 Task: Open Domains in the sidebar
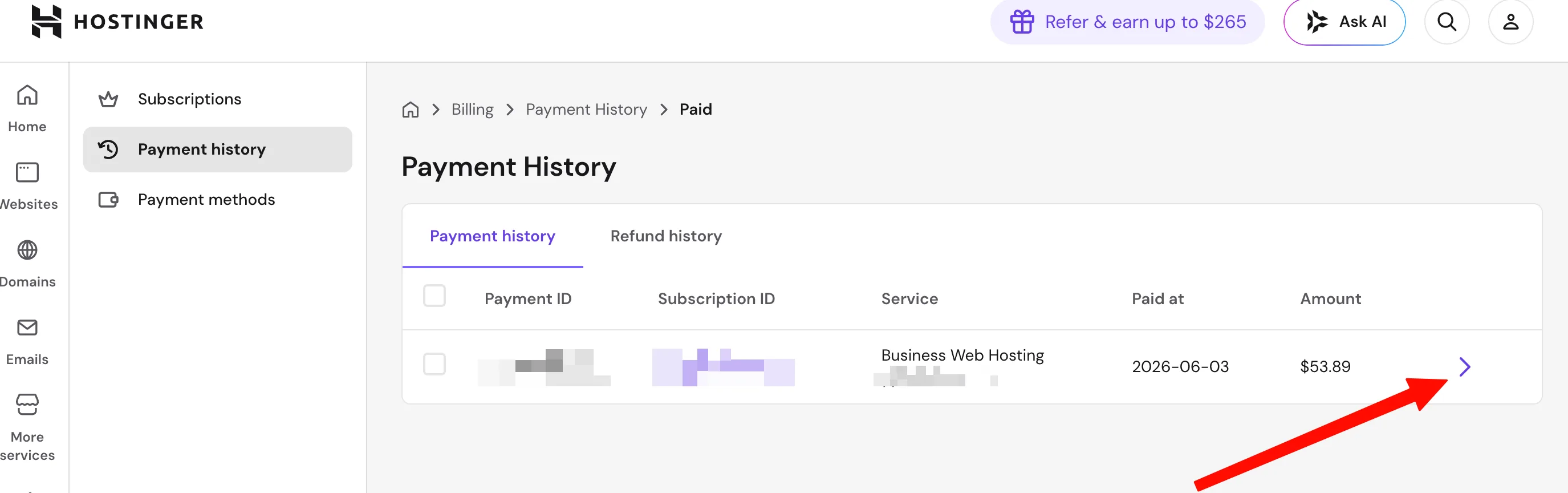tap(27, 264)
